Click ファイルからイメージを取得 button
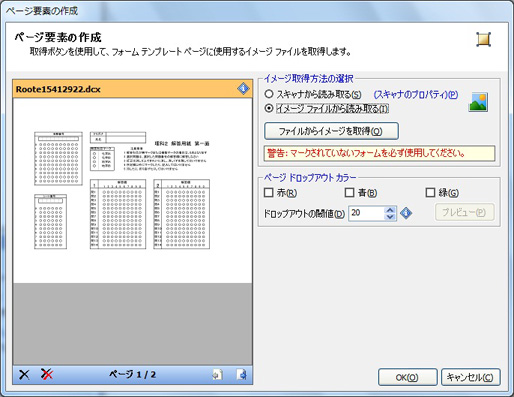514x397 pixels. click(331, 131)
